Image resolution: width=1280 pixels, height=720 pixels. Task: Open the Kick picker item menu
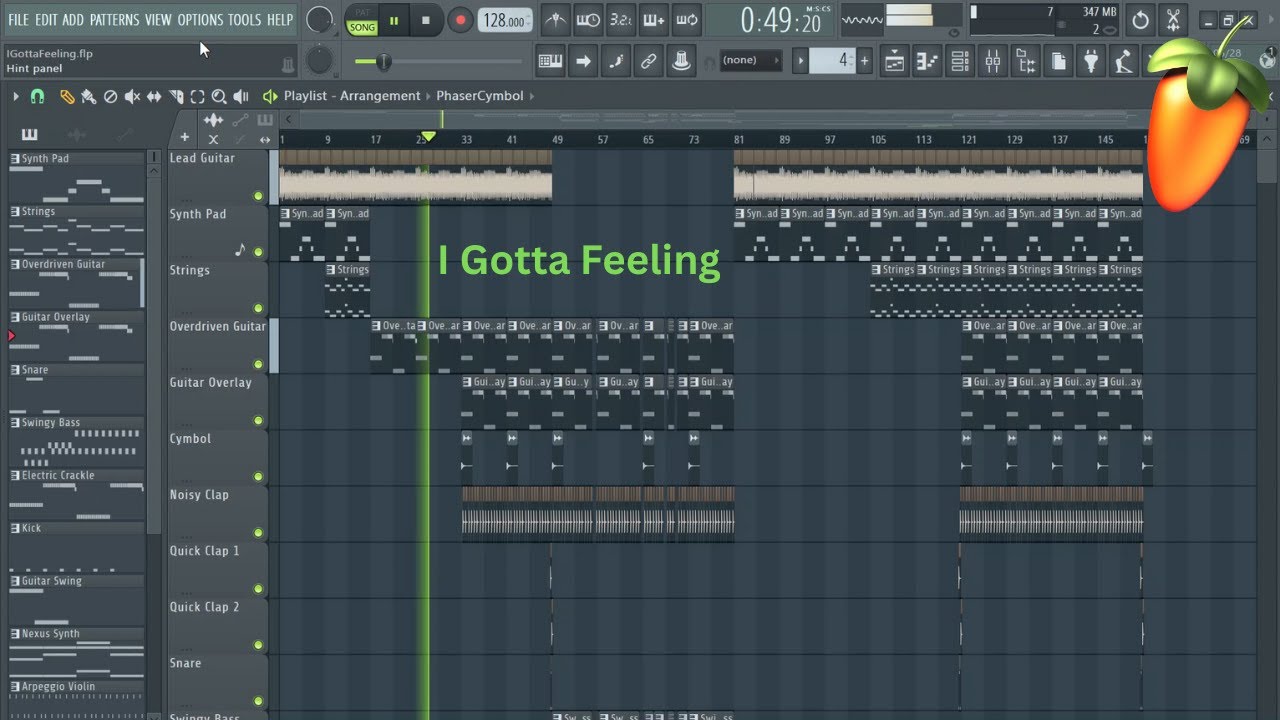pyautogui.click(x=15, y=528)
